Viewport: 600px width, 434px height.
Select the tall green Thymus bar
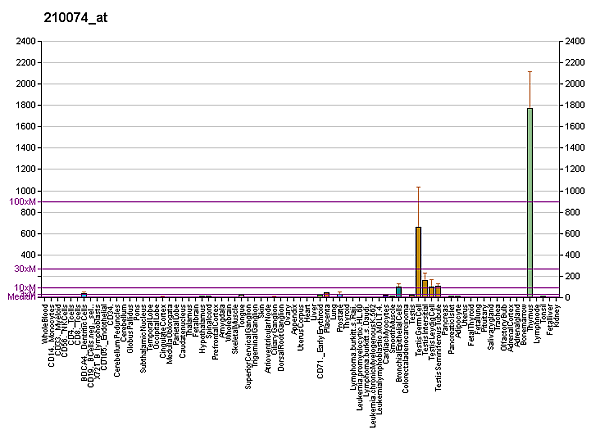click(530, 202)
